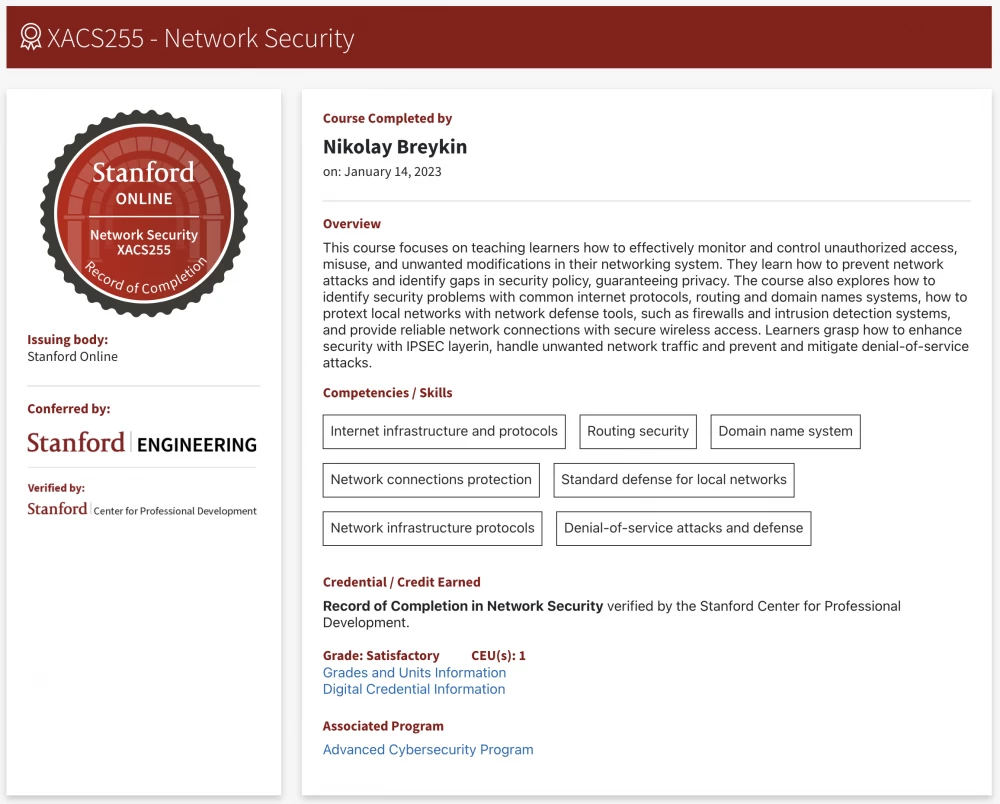
Task: Select the Routing security skill tag
Action: coord(638,432)
